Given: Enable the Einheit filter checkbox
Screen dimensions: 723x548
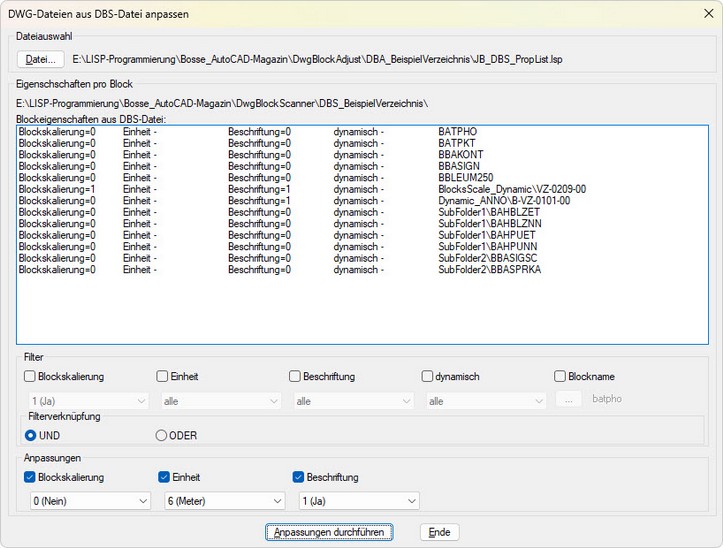Looking at the screenshot, I should tap(162, 376).
